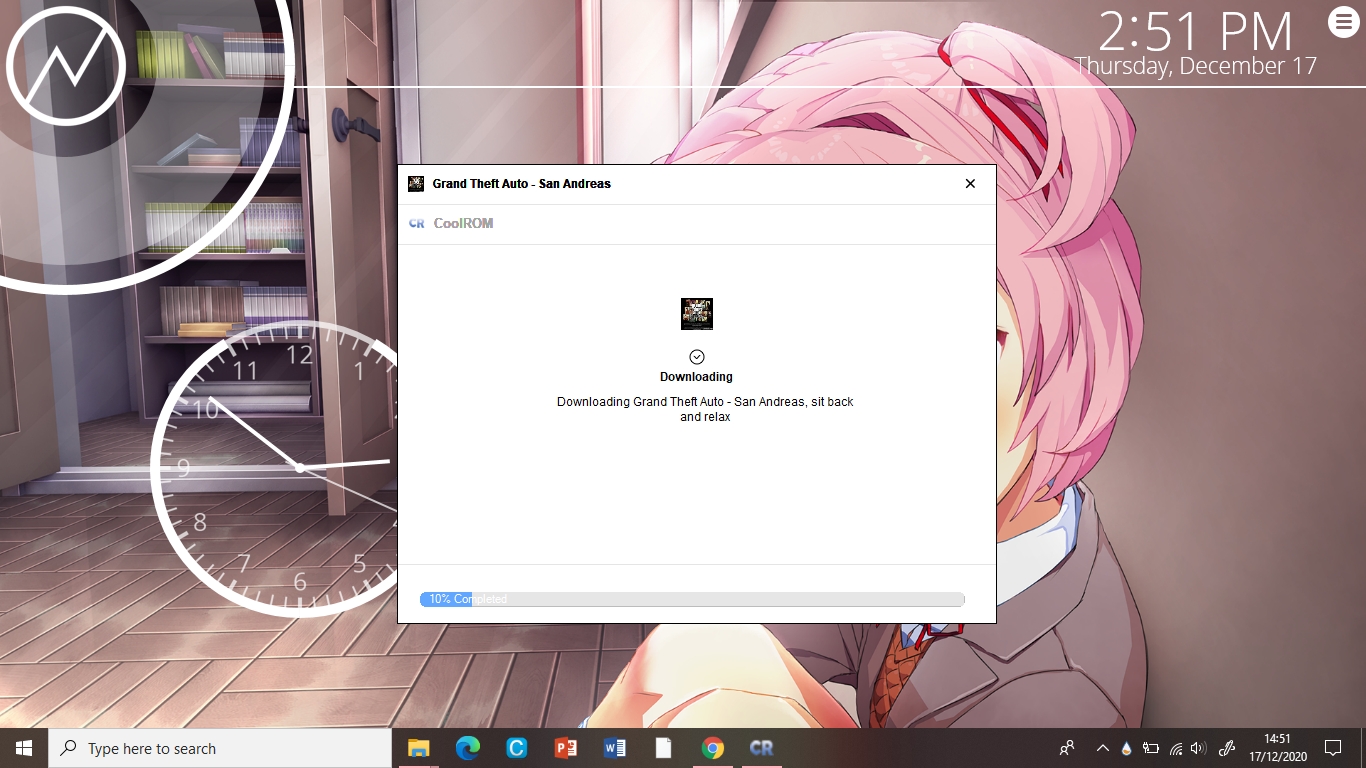1366x768 pixels.
Task: Open the blank document icon on taskbar
Action: 663,748
